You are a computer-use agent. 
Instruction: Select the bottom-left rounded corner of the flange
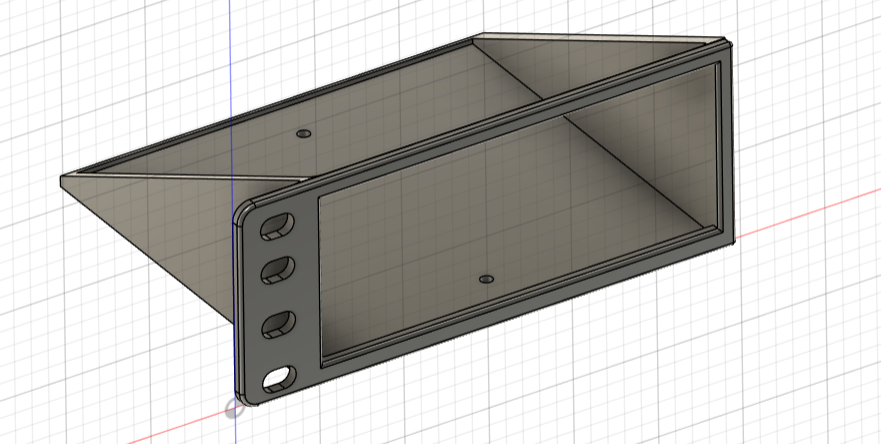246,396
